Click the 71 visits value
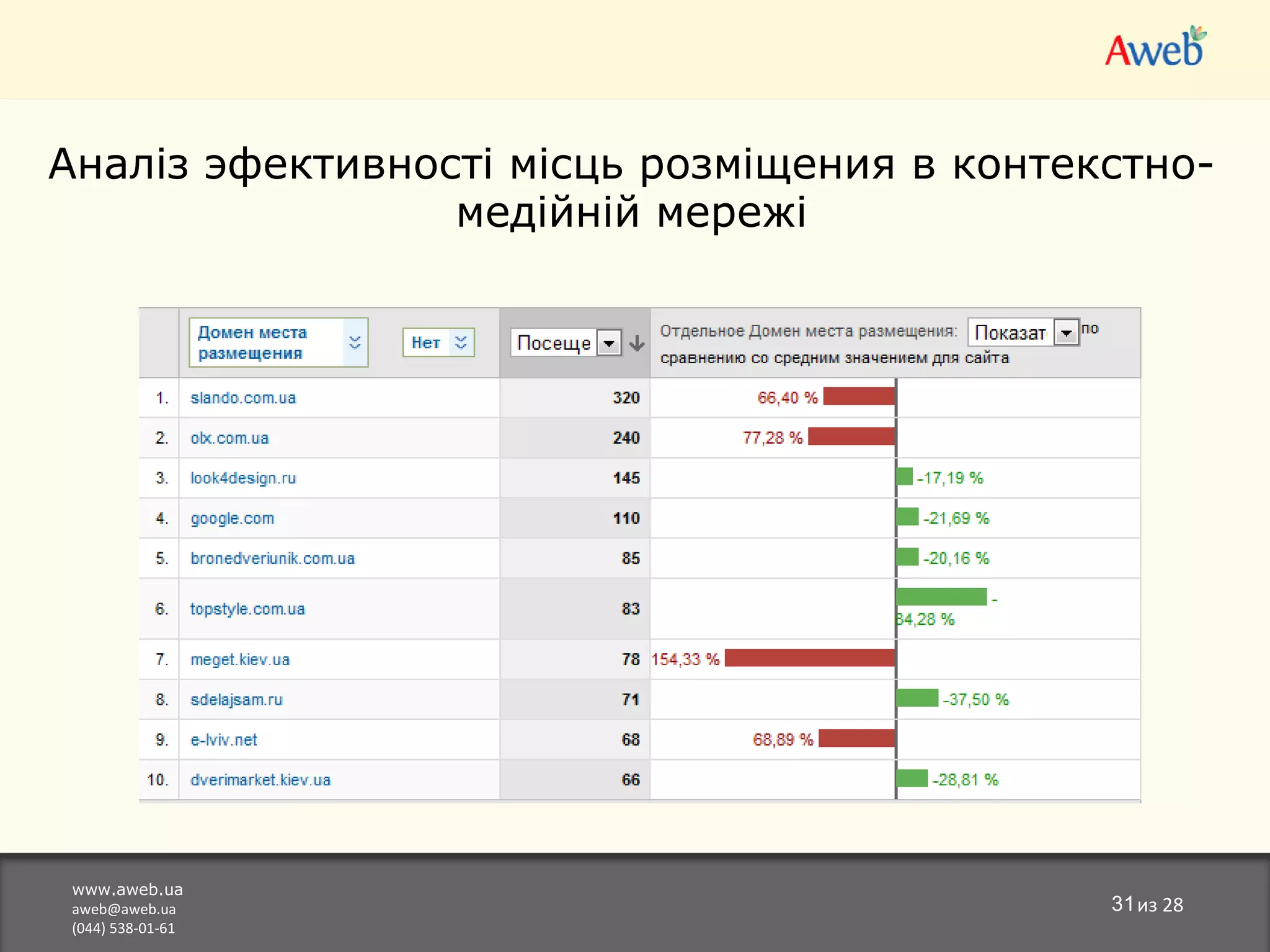Viewport: 1270px width, 952px height. pos(631,700)
